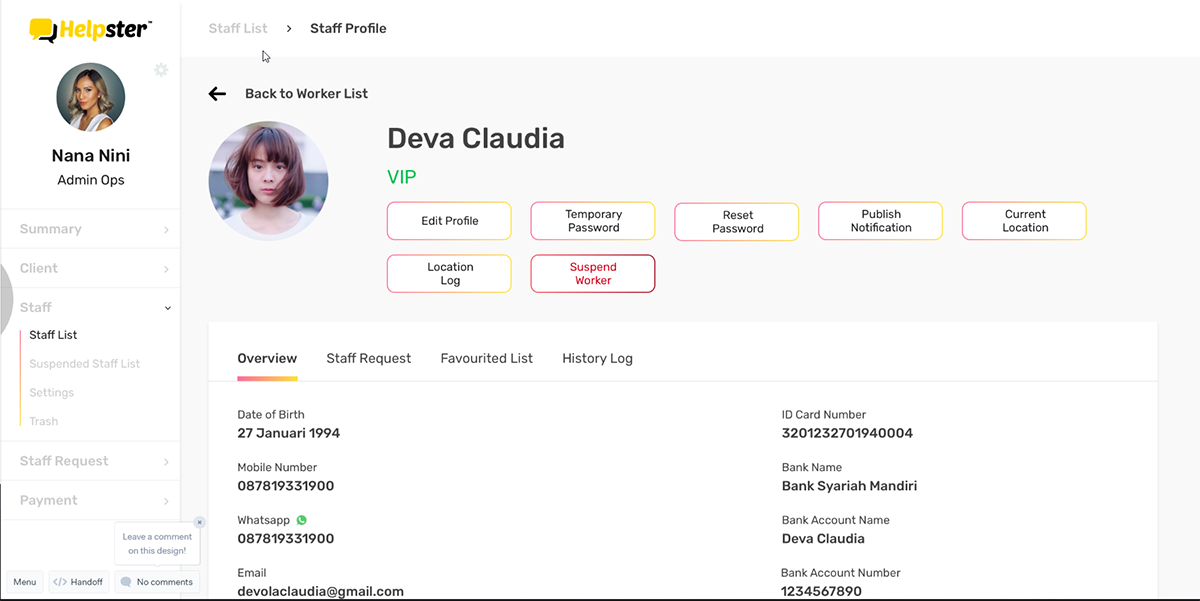1200x601 pixels.
Task: Close the comment tooltip popup
Action: [199, 522]
